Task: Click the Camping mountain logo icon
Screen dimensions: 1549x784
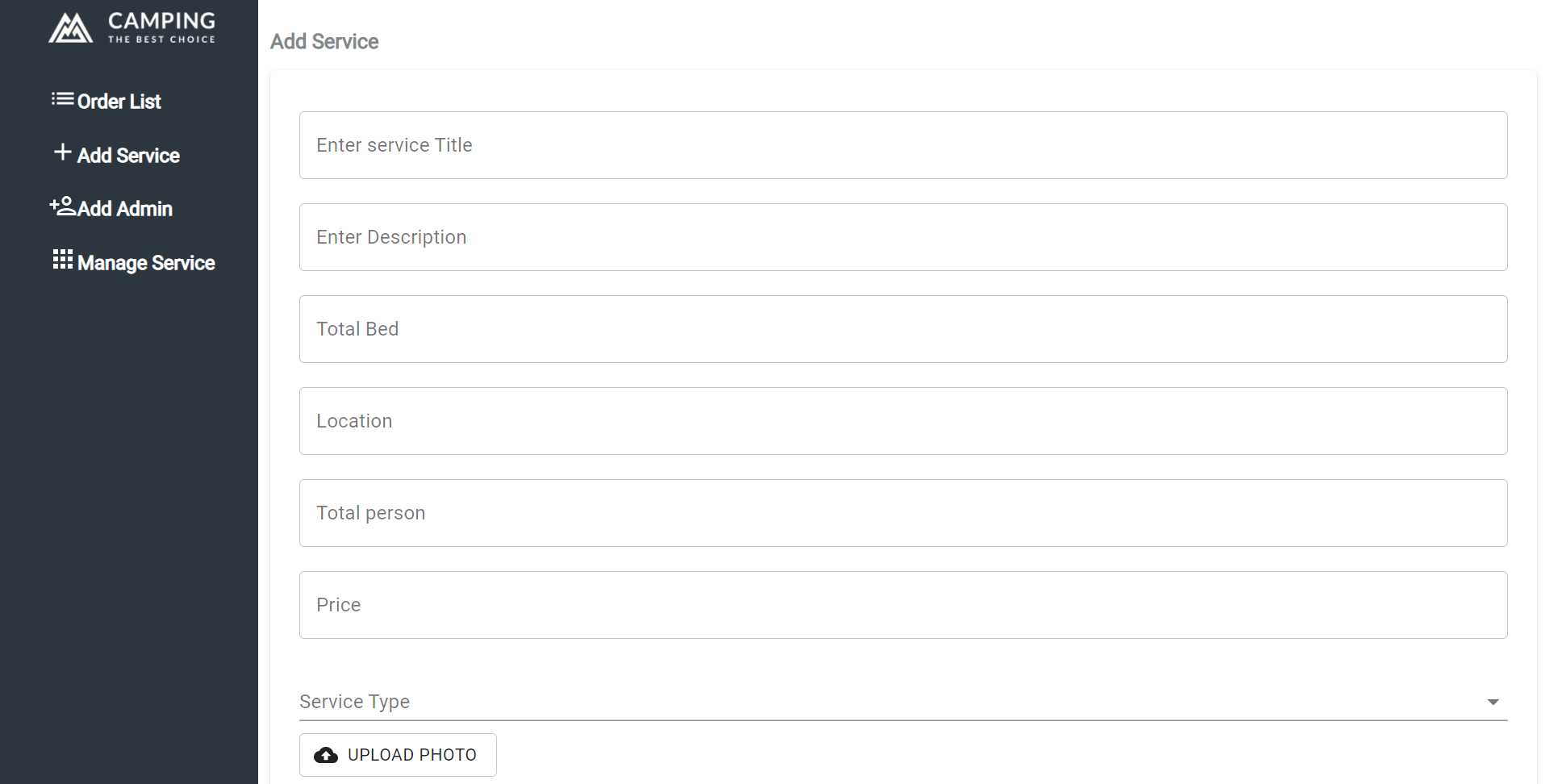Action: [70, 27]
